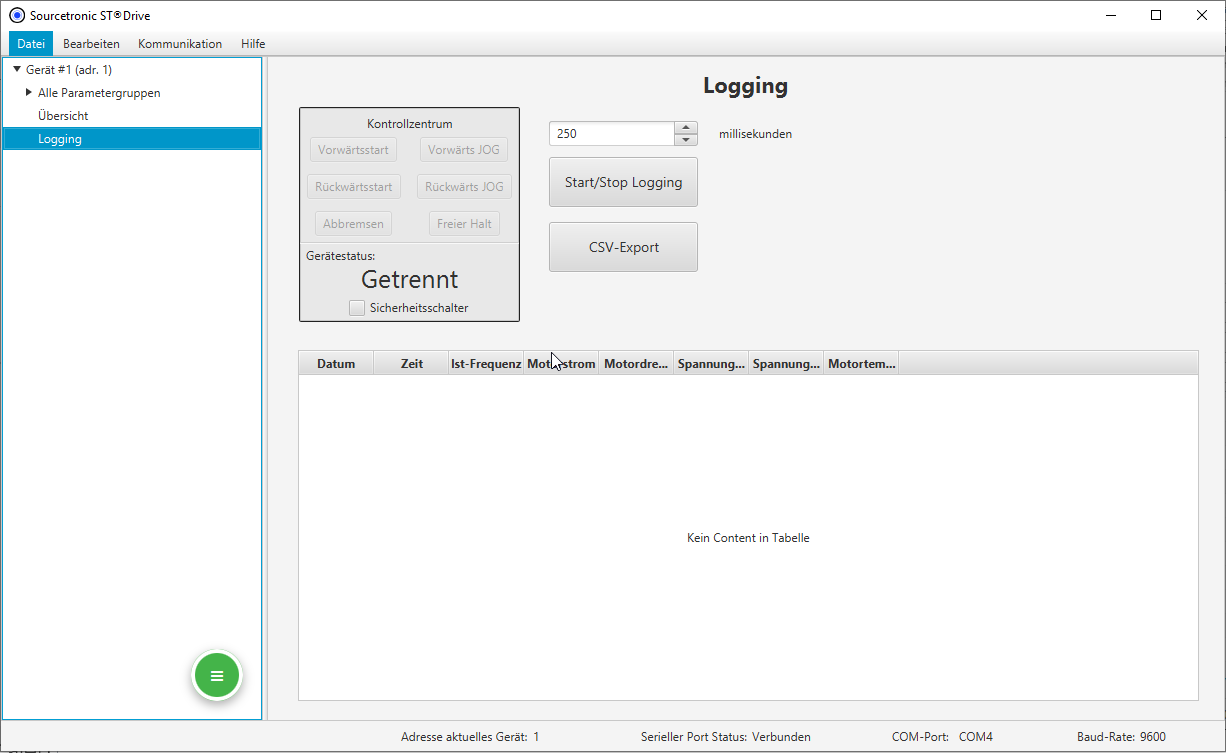Screen dimensions: 1226x753
Task: Open the Kommunikation menu
Action: pyautogui.click(x=180, y=44)
